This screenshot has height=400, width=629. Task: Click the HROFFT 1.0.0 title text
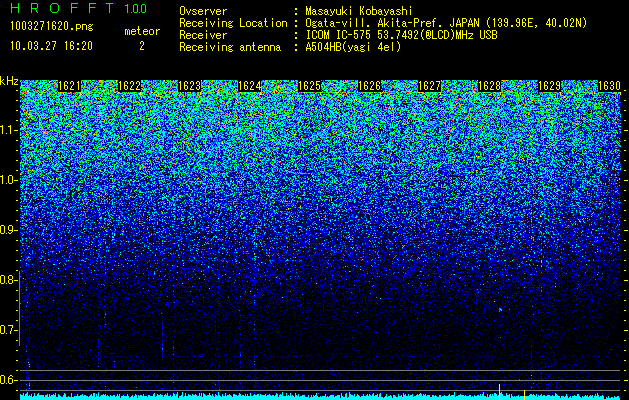point(79,8)
